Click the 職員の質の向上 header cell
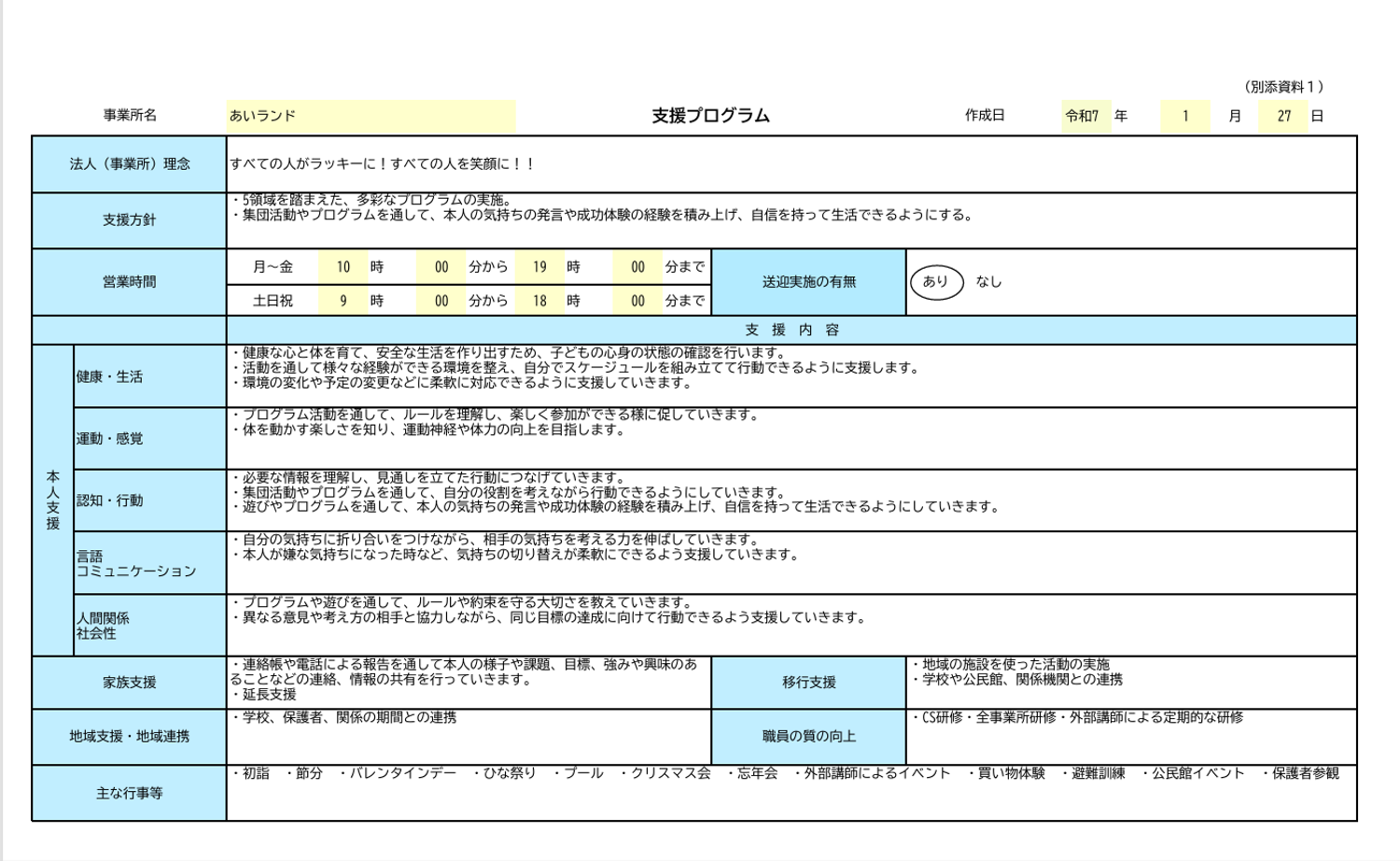Image resolution: width=1400 pixels, height=861 pixels. (809, 737)
